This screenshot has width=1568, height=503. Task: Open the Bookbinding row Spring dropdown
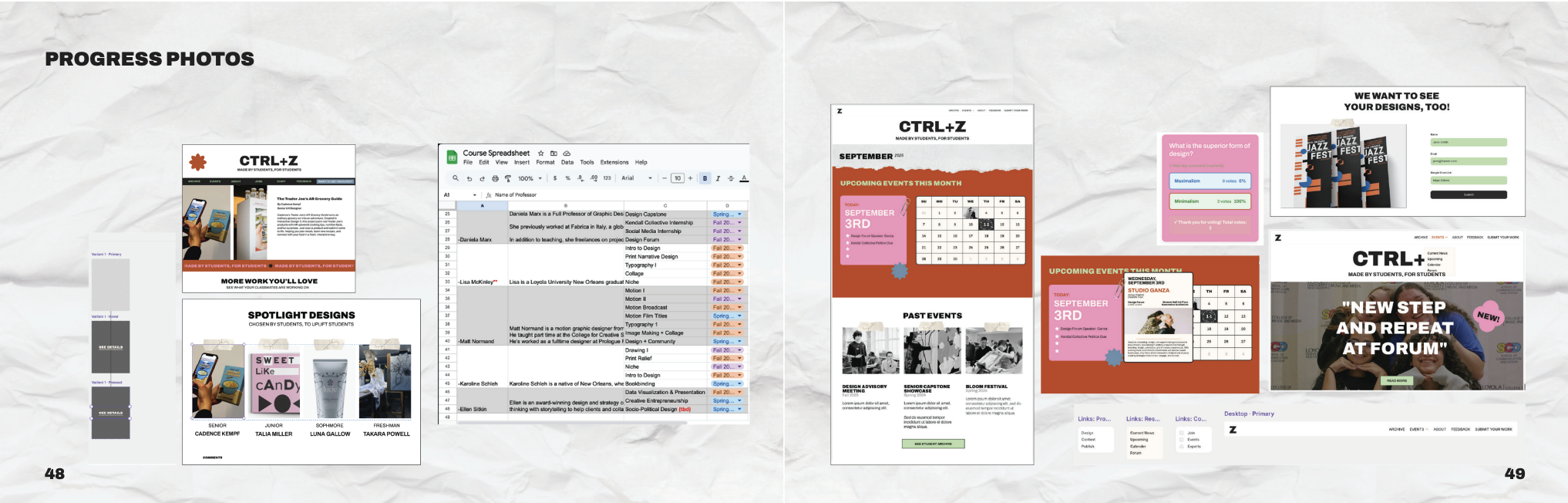point(727,383)
